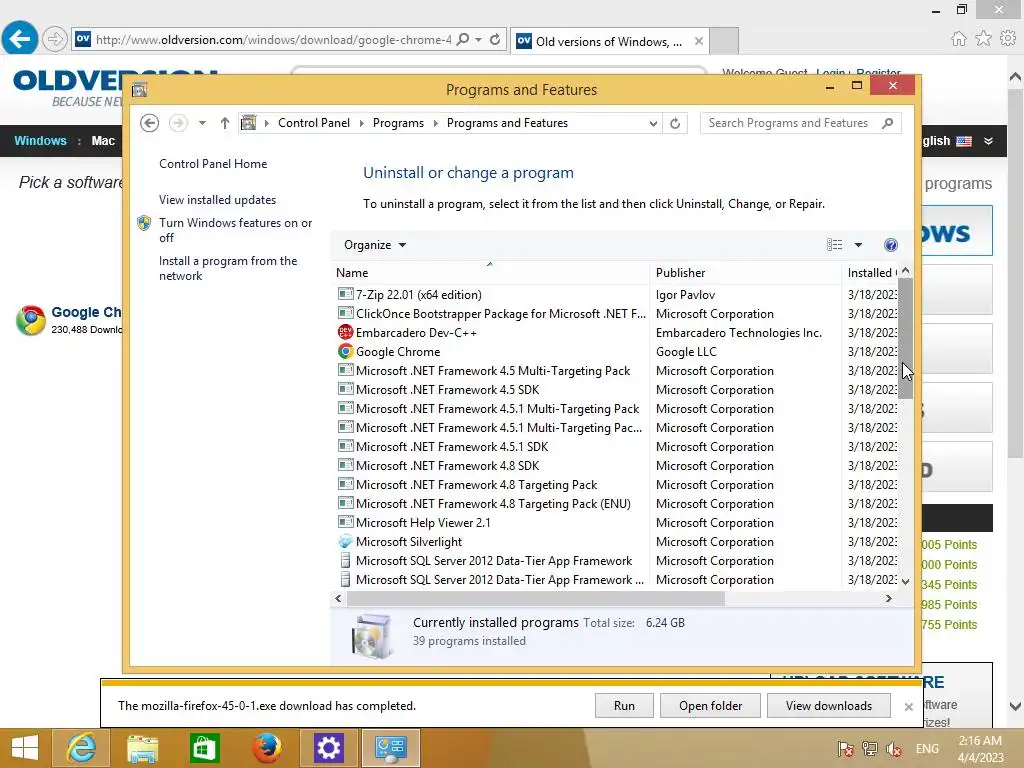Open Programs and Features help icon
The width and height of the screenshot is (1024, 768).
[x=891, y=245]
